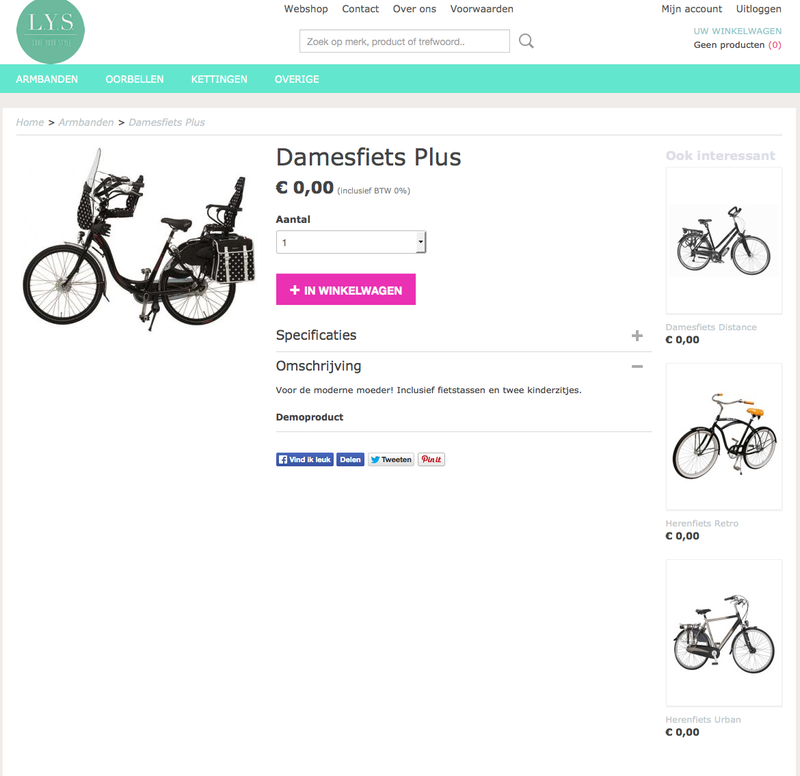Click the Pinterest Pin it button

431,459
